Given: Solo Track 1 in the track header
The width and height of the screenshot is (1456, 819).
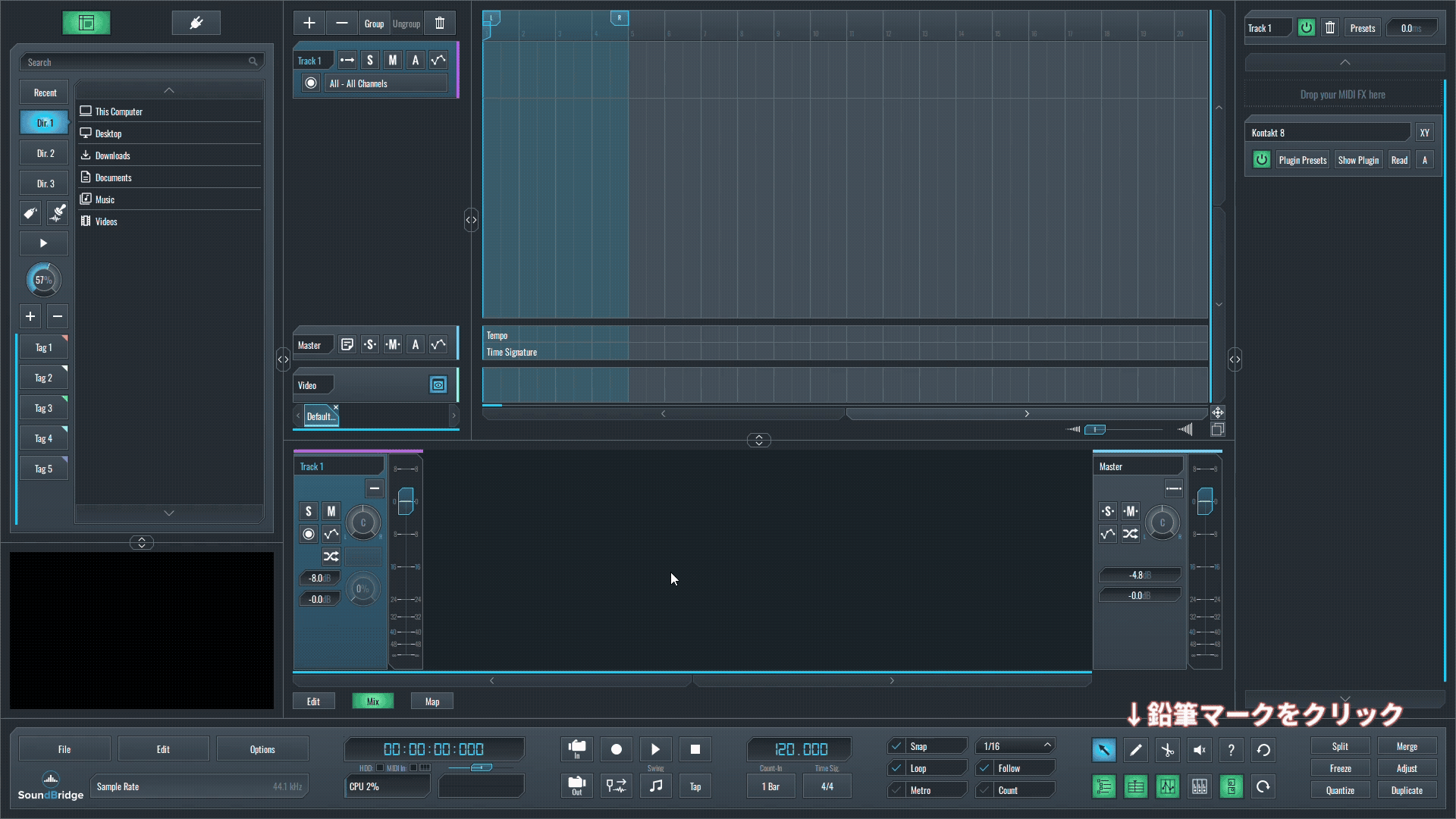Looking at the screenshot, I should (370, 61).
